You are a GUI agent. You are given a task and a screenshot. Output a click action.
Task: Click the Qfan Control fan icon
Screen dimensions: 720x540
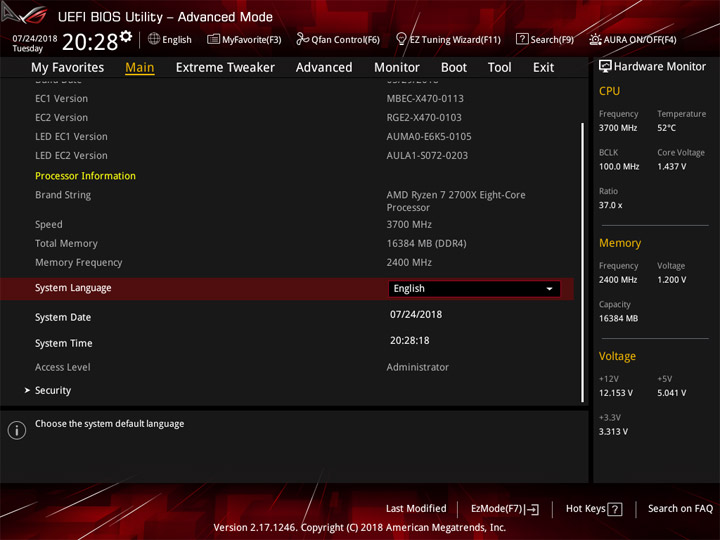302,39
